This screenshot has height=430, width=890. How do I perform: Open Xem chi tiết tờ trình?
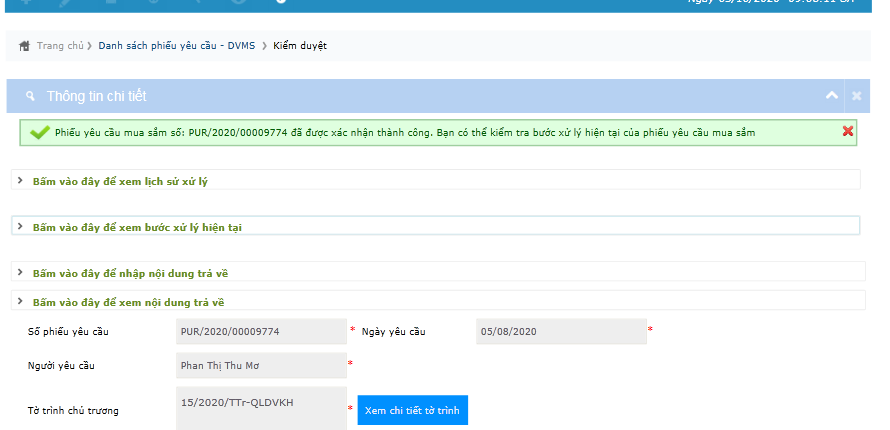413,410
